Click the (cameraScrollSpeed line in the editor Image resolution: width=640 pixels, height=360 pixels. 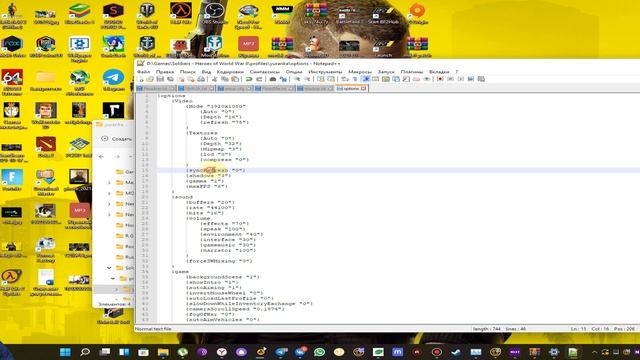point(235,309)
